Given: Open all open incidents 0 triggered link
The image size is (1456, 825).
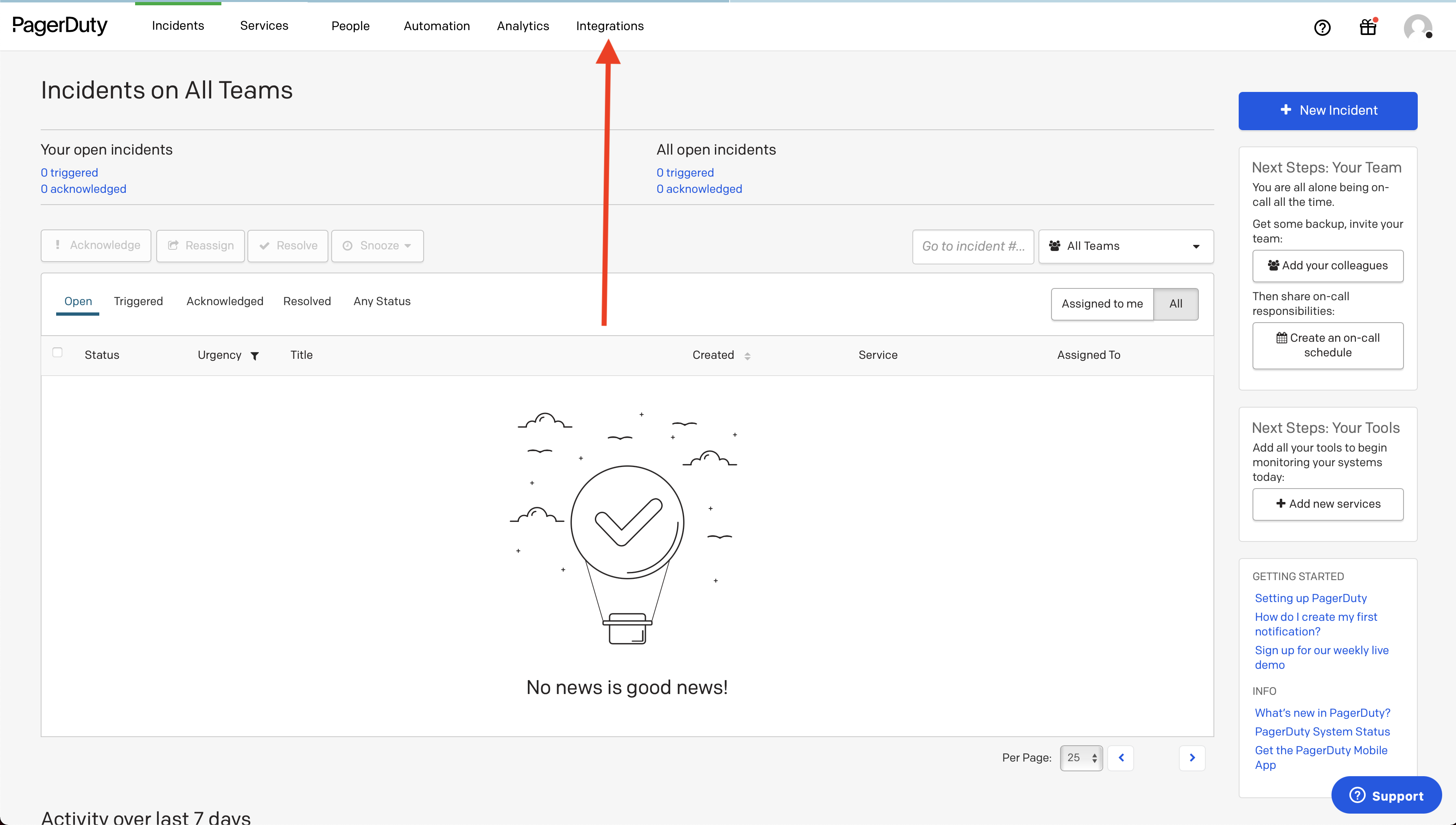Looking at the screenshot, I should pyautogui.click(x=685, y=172).
